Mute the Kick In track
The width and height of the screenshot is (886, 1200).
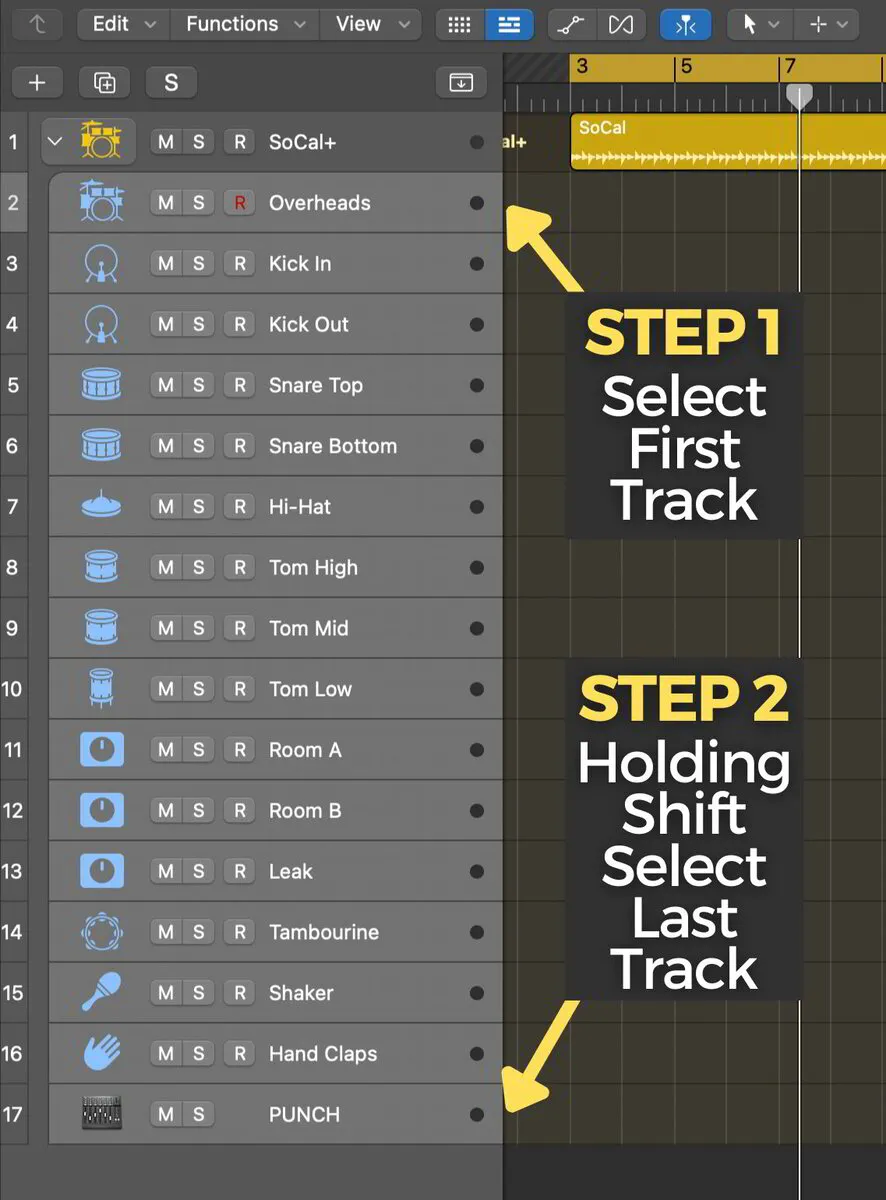(164, 263)
